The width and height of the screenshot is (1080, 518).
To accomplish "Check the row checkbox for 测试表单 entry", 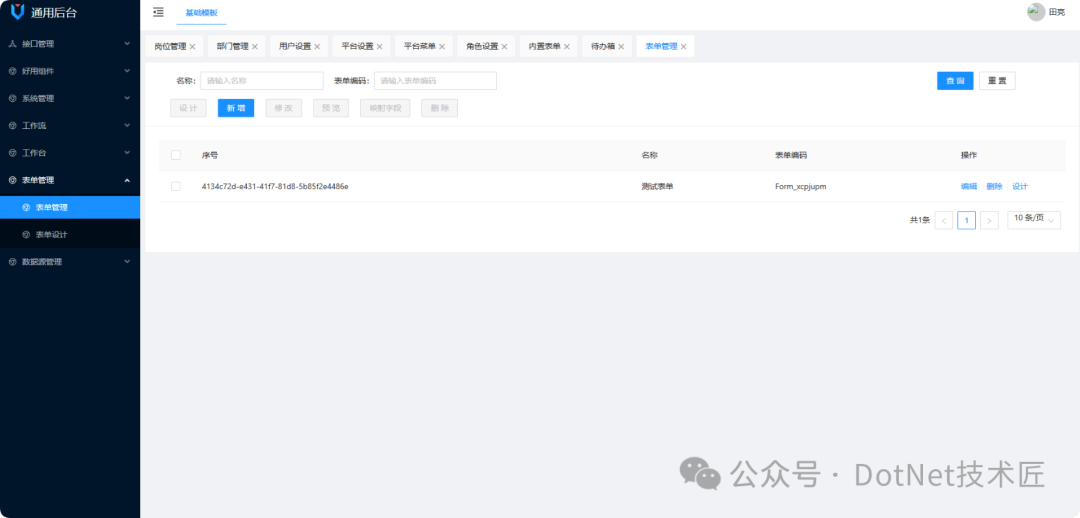I will [x=176, y=187].
